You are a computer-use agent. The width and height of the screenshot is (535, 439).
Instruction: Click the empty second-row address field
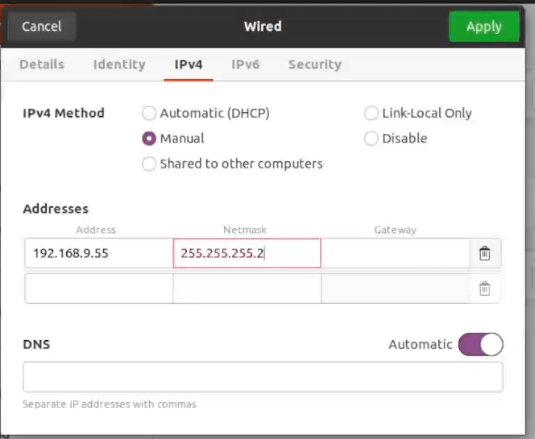(x=99, y=289)
